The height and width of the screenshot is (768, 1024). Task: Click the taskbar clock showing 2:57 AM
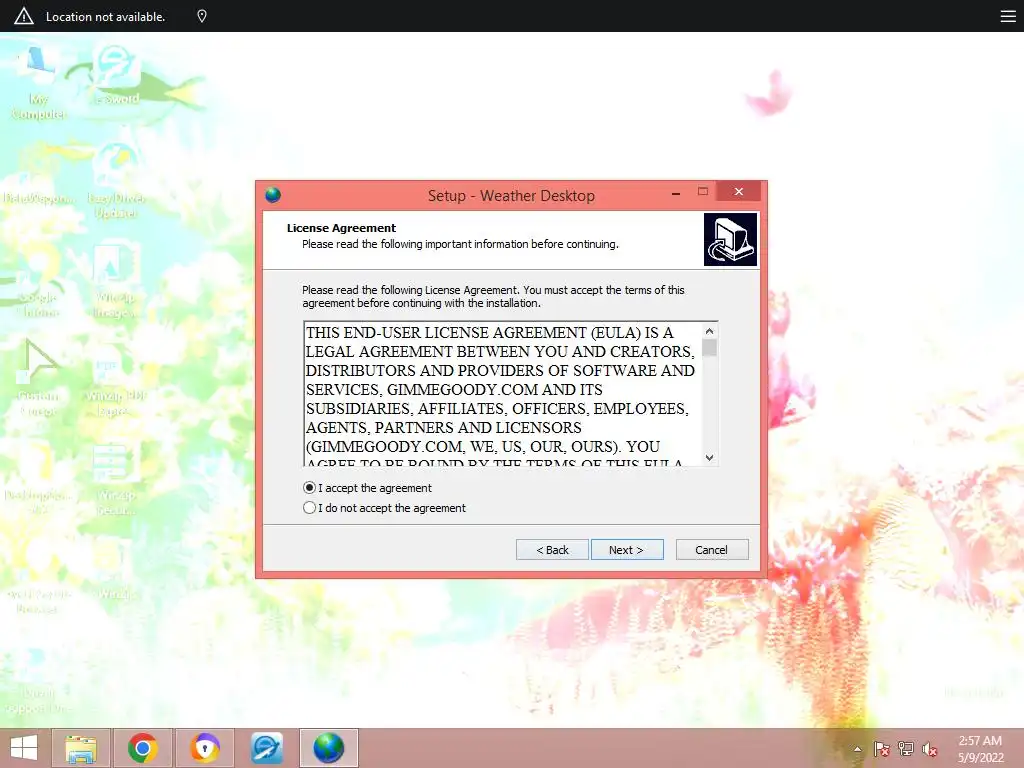[980, 749]
